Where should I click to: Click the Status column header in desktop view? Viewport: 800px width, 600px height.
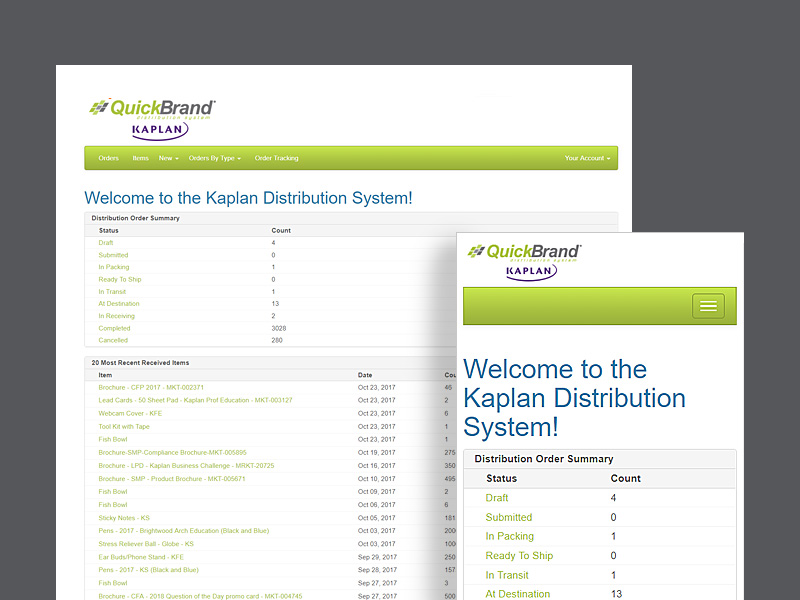pyautogui.click(x=109, y=231)
